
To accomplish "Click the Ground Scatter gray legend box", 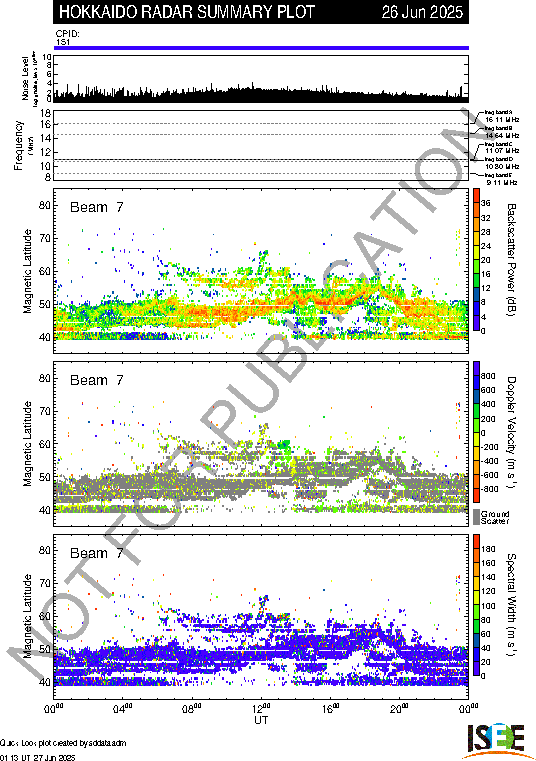I will (x=476, y=517).
